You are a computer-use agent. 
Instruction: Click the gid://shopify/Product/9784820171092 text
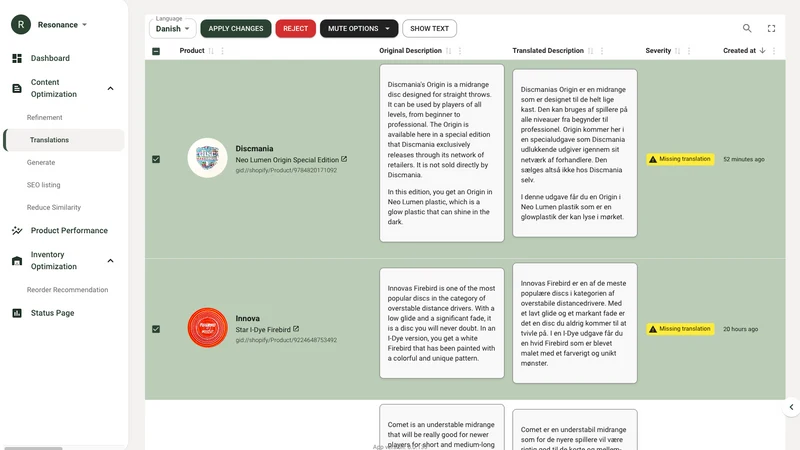click(286, 170)
